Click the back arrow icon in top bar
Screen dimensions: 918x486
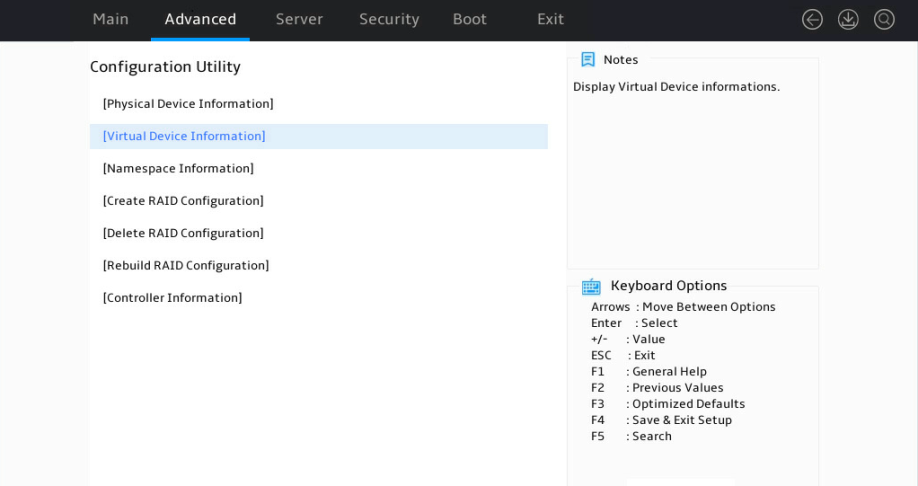tap(812, 19)
